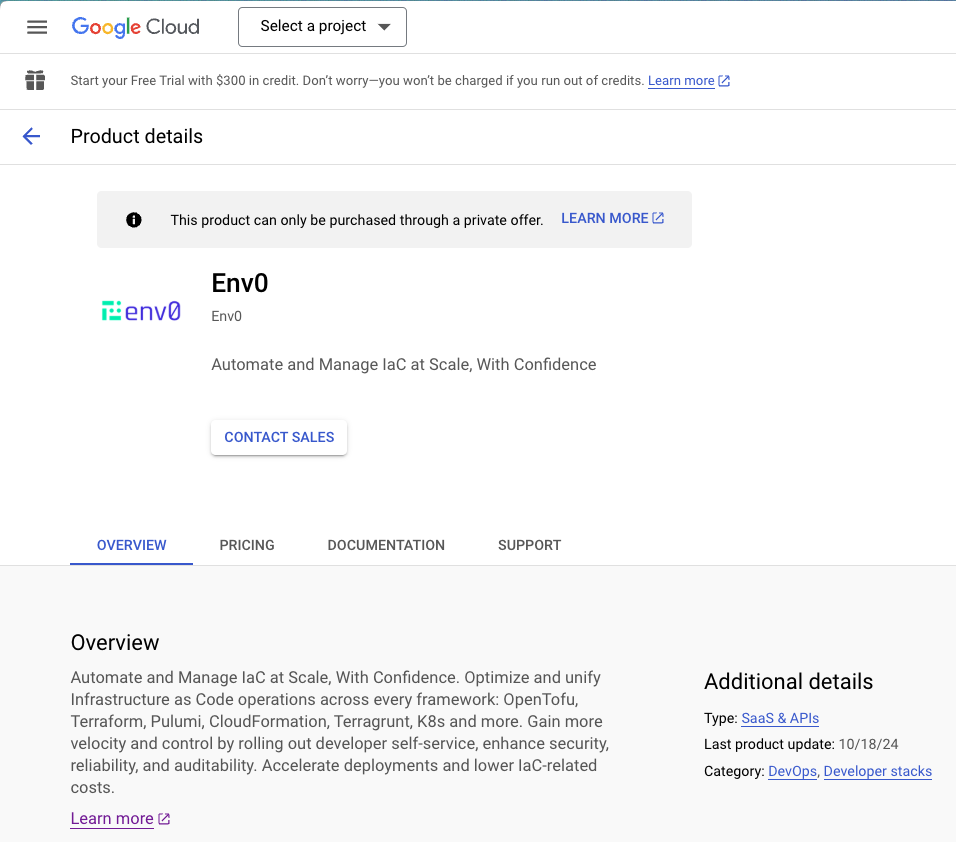
Task: Open the SaaS & APIs type link
Action: click(x=780, y=718)
